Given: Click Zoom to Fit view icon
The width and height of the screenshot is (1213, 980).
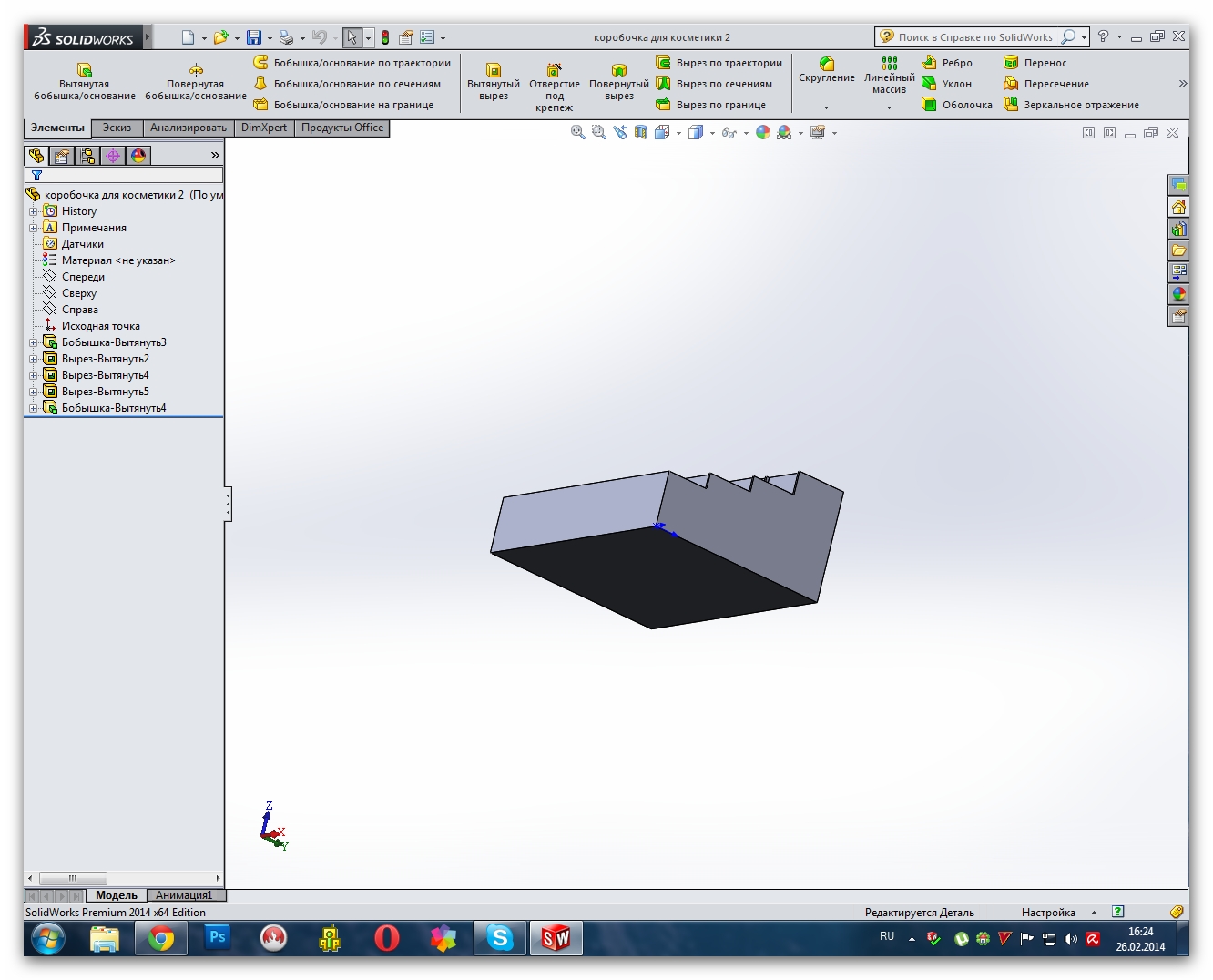Looking at the screenshot, I should [577, 132].
